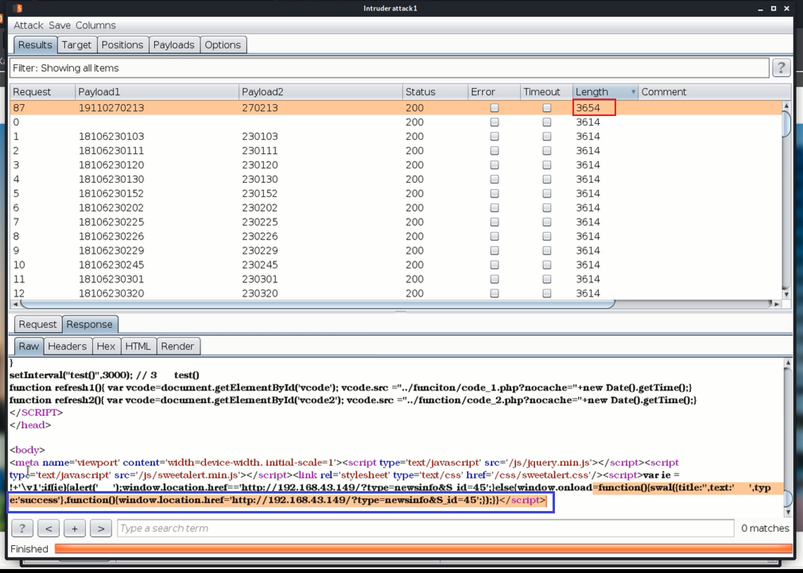
Task: Switch to the Target tab
Action: coord(76,45)
